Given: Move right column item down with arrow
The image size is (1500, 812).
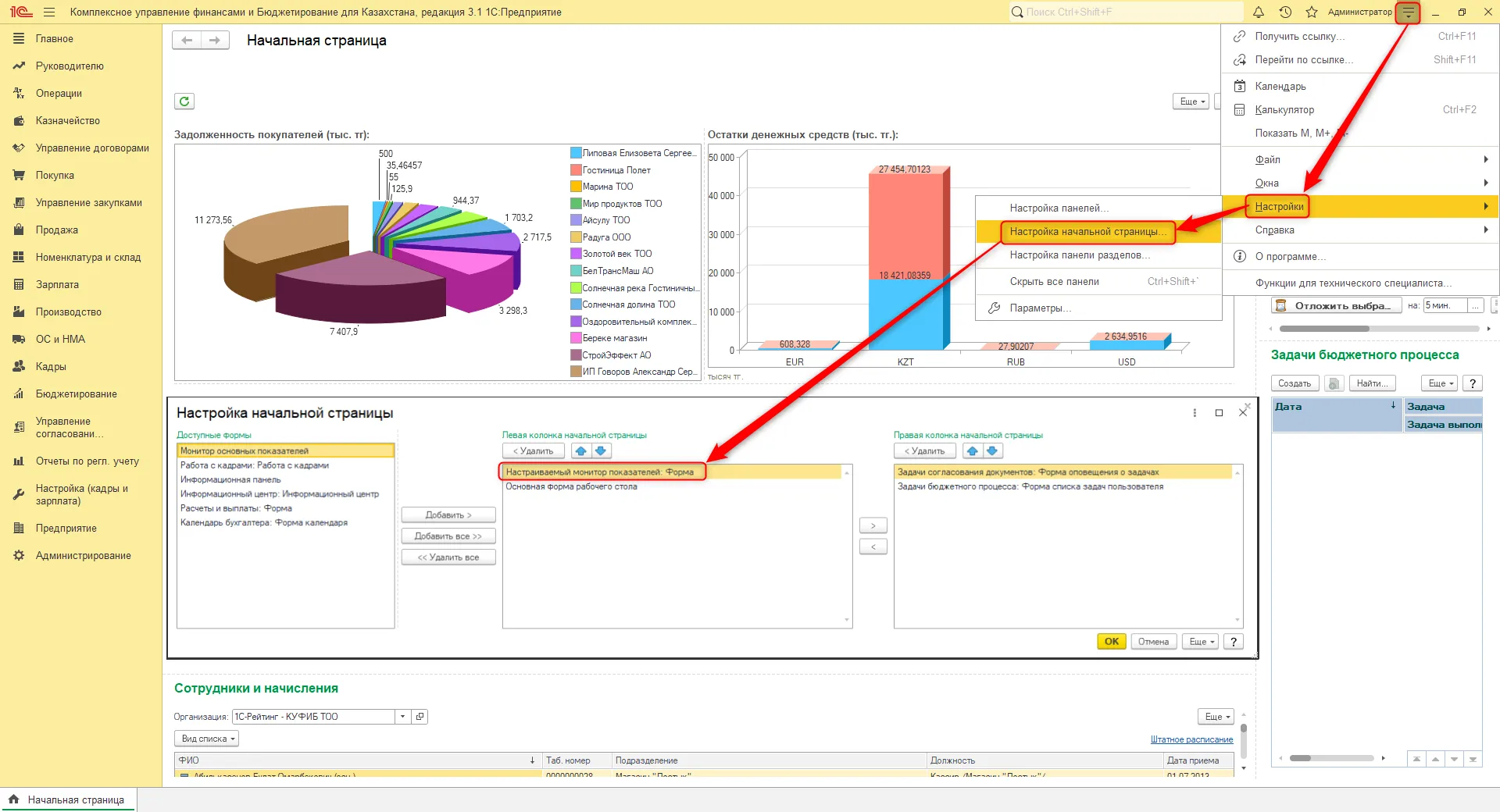Looking at the screenshot, I should 993,451.
